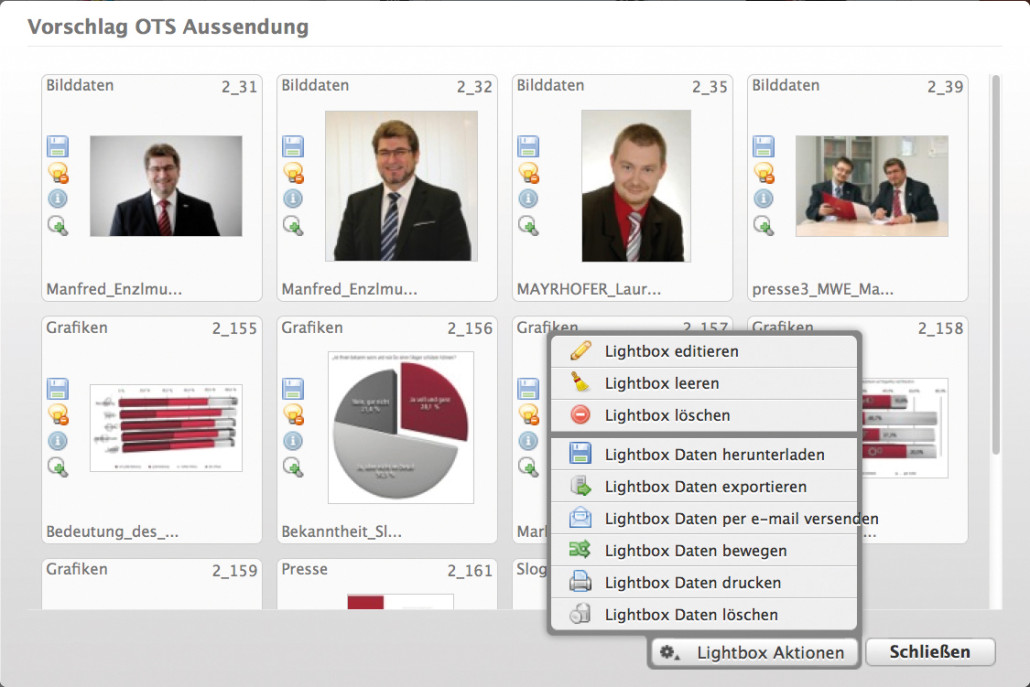Choose 'Lightbox Daten per e-mail versenden'
Viewport: 1030px width, 687px height.
tap(704, 519)
